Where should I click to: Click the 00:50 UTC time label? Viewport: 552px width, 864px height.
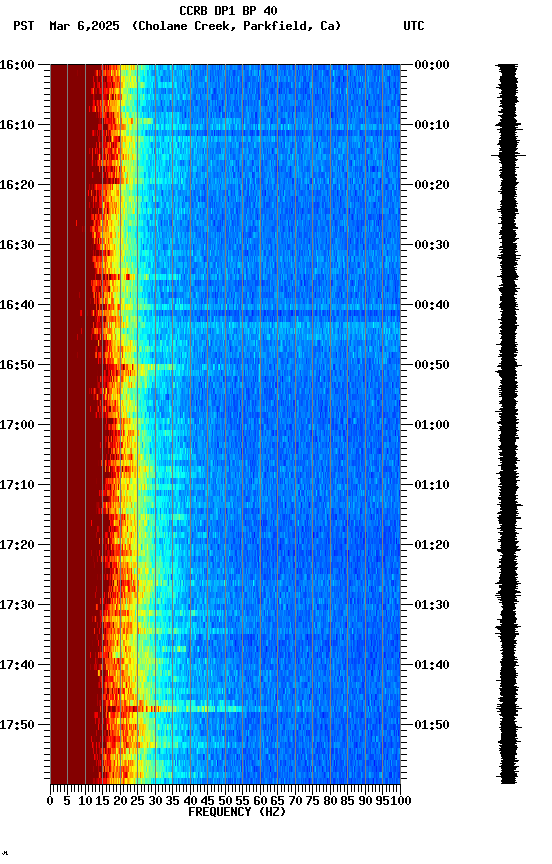(x=432, y=365)
